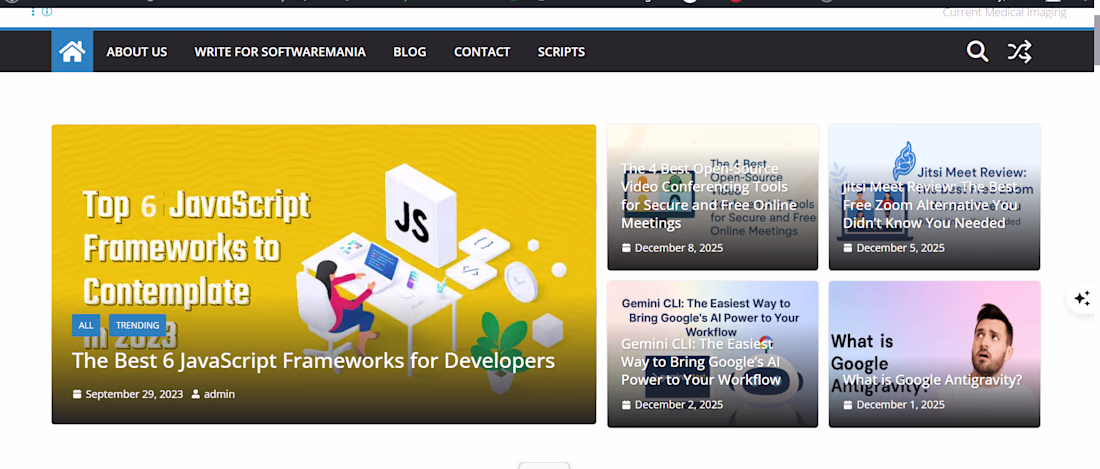This screenshot has width=1100, height=469.
Task: Select the ALL category tag
Action: (86, 325)
